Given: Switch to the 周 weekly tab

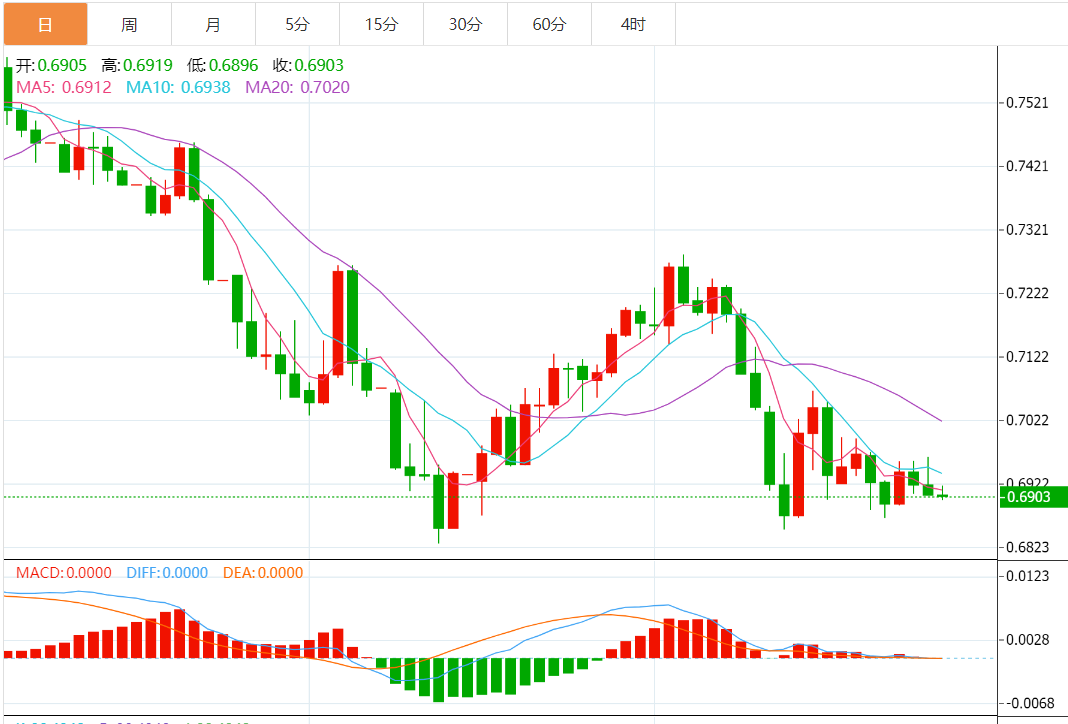Looking at the screenshot, I should 129,25.
